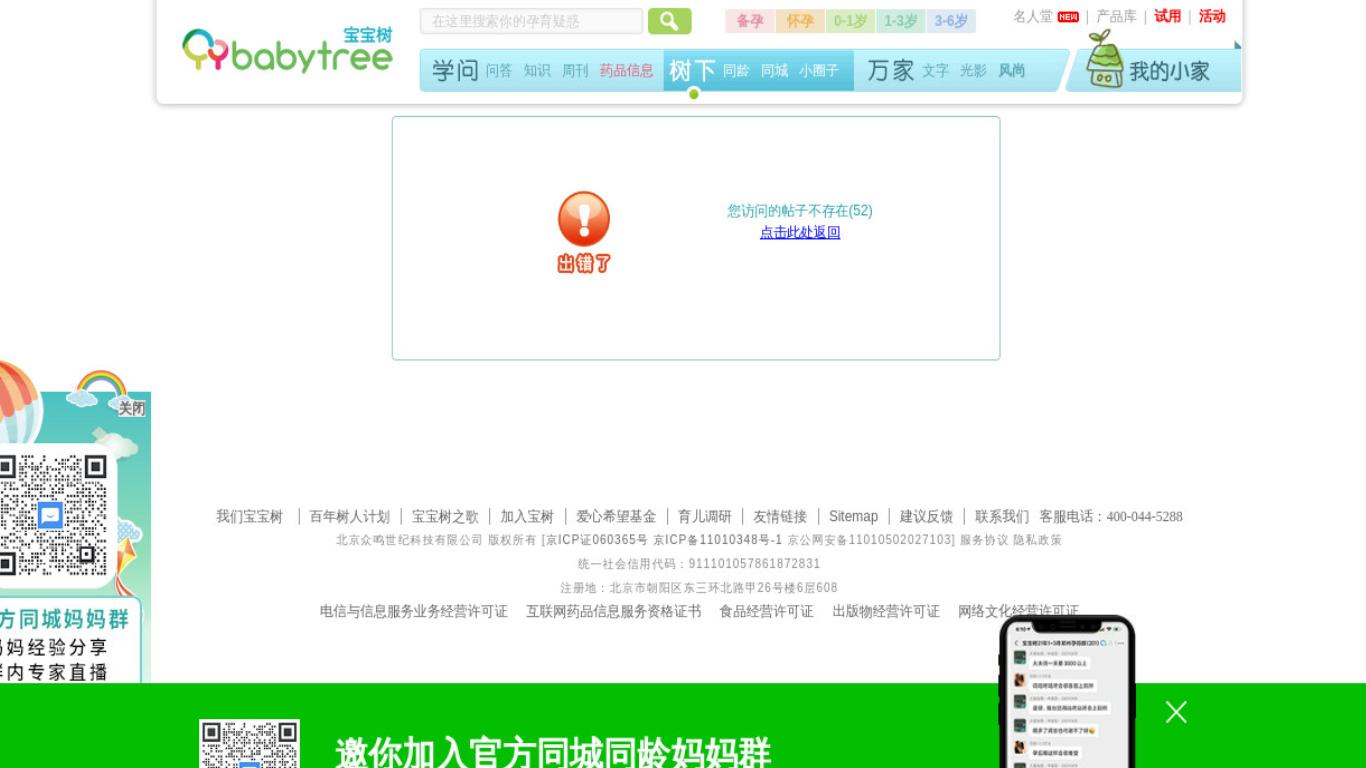Screen dimensions: 1366x768
Task: Click the 统一社会信用代码 line
Action: click(699, 564)
